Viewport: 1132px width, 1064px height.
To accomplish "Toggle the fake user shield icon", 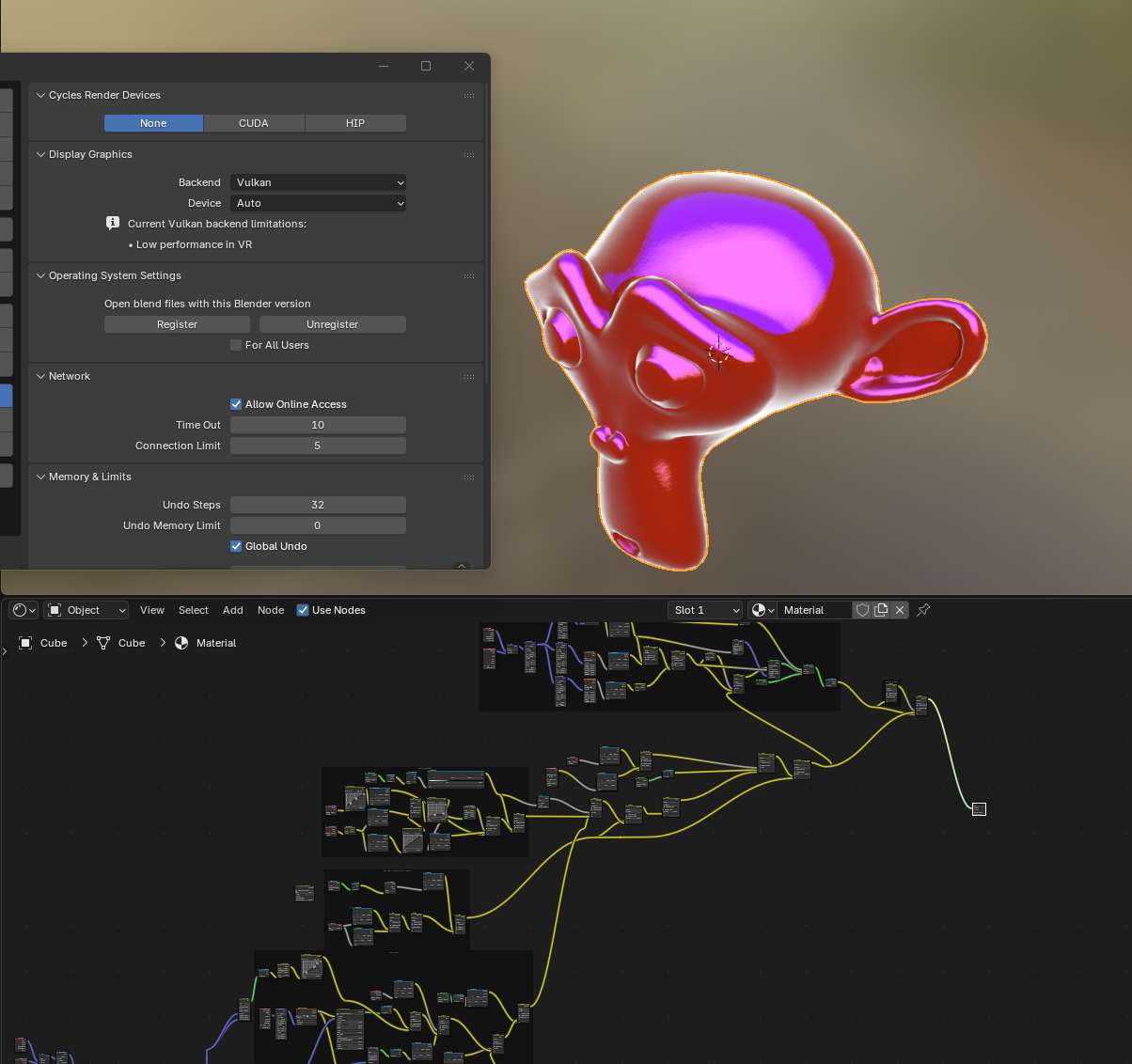I will click(862, 610).
